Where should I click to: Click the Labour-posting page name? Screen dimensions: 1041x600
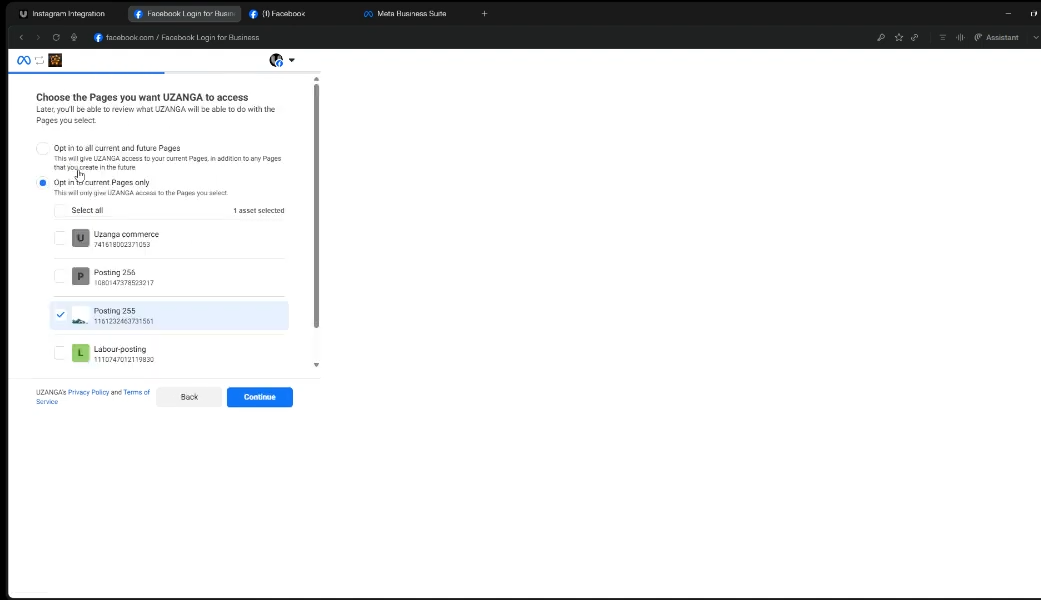[120, 349]
